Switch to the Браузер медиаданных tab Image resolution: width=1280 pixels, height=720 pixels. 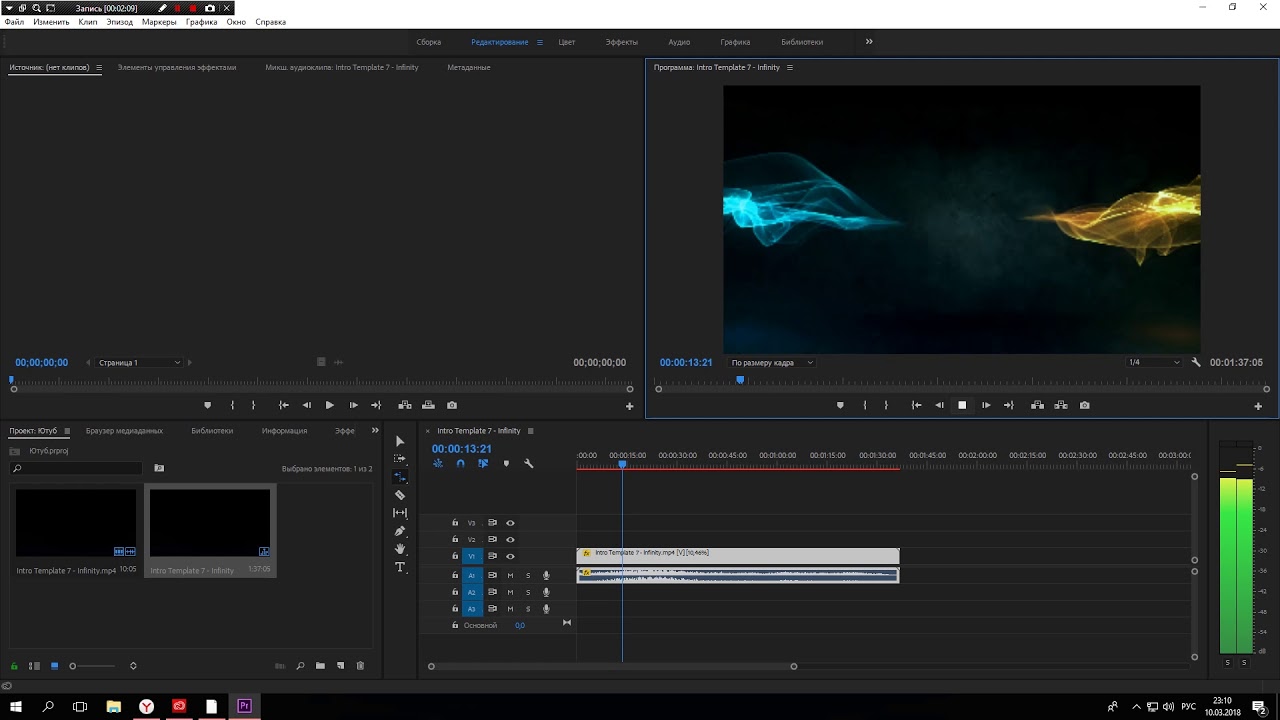(124, 431)
